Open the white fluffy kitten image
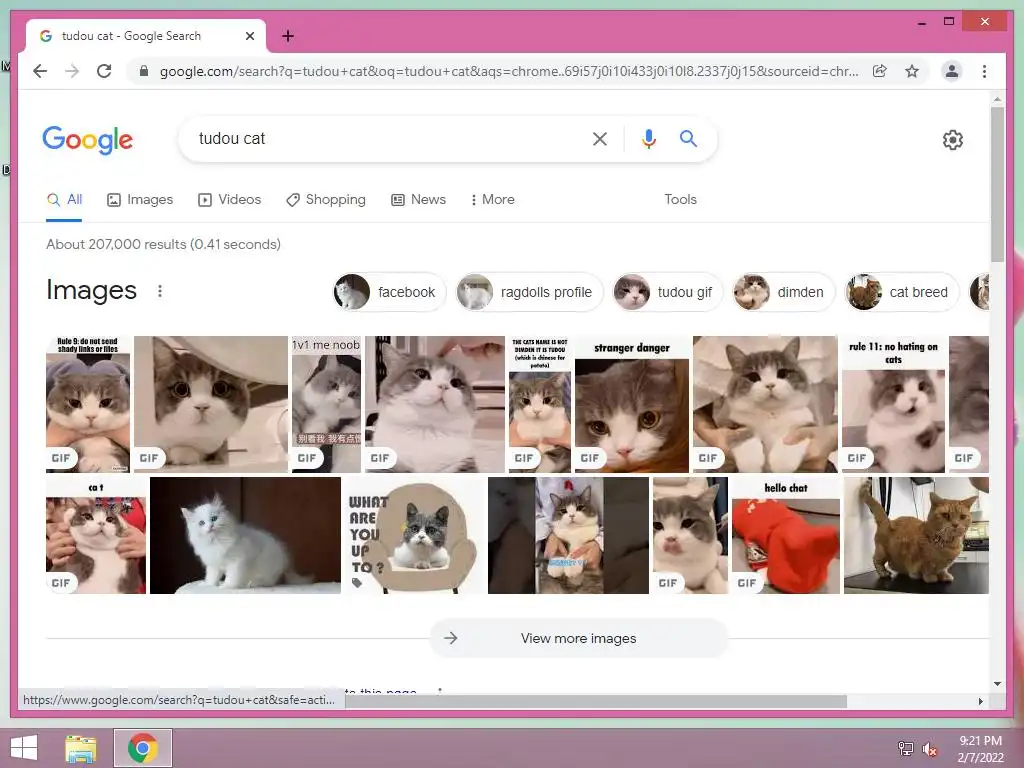 pyautogui.click(x=245, y=535)
